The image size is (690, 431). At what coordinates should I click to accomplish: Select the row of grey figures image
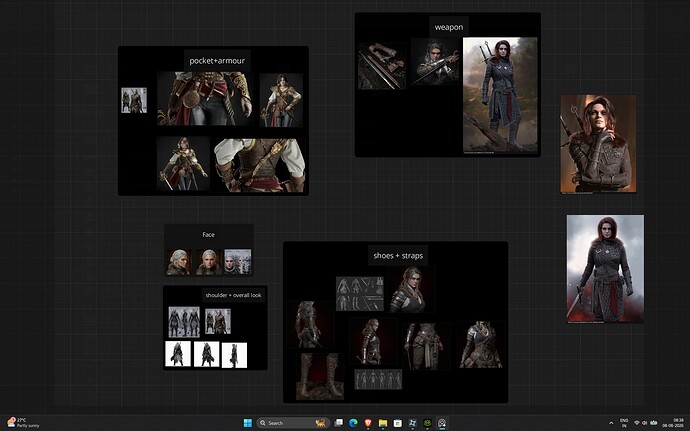click(x=378, y=379)
